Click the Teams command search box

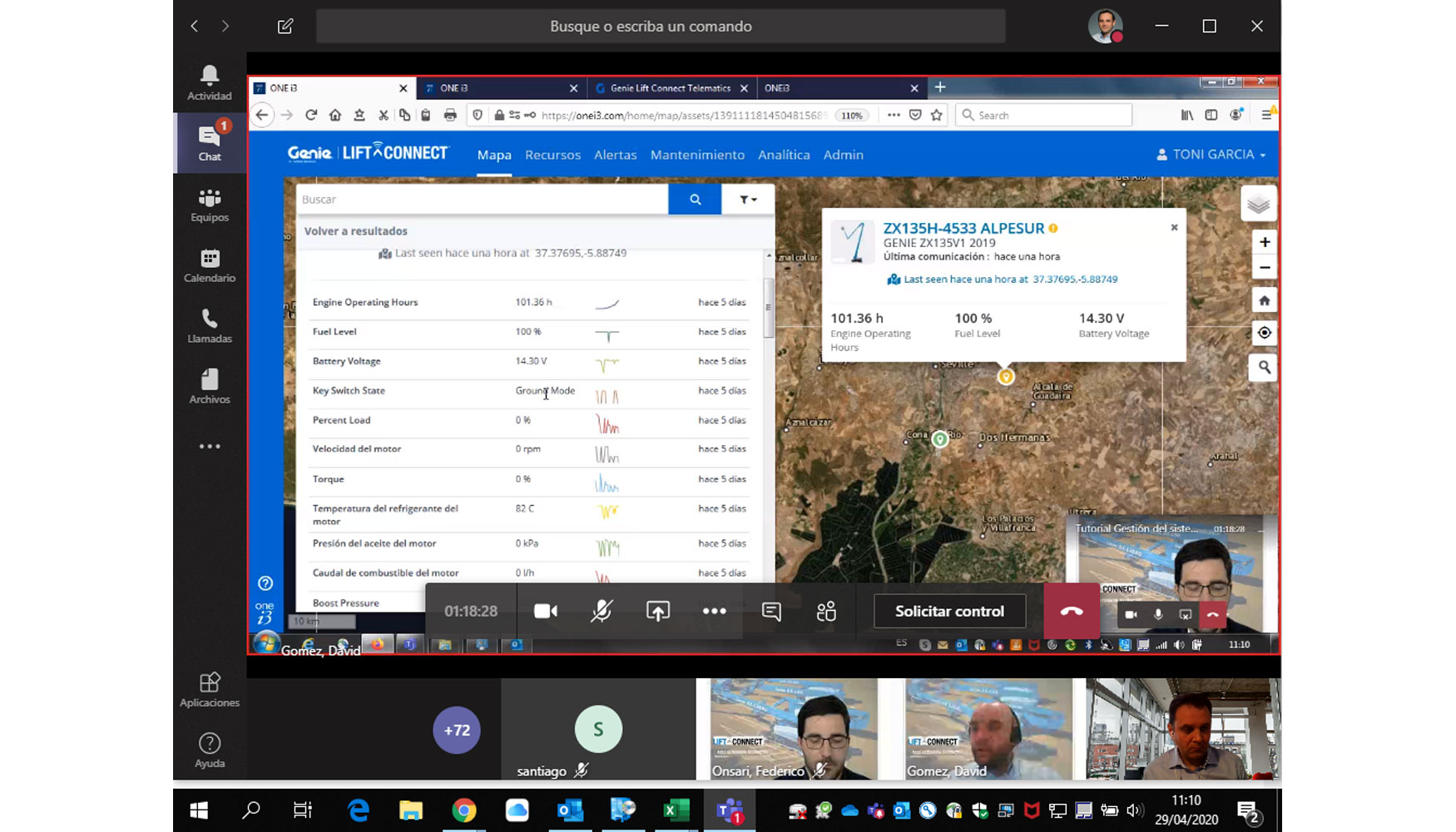point(661,27)
